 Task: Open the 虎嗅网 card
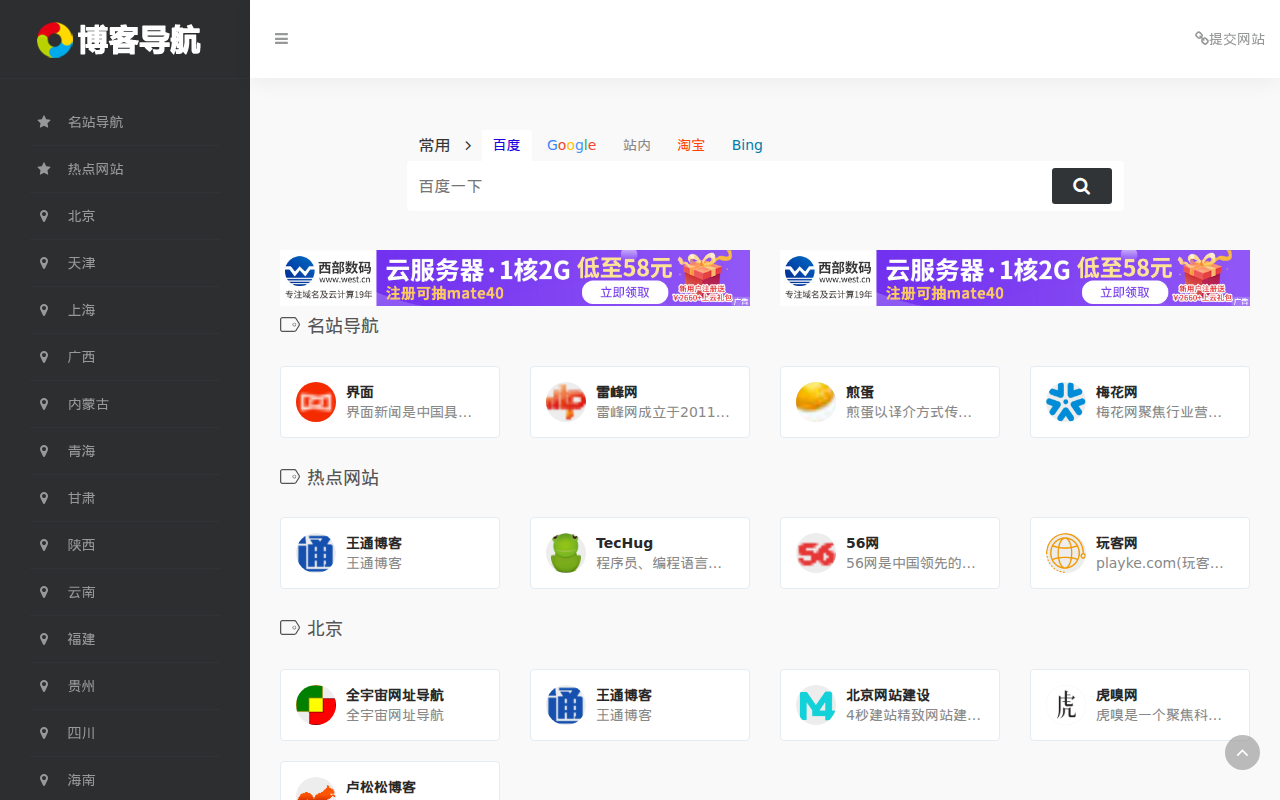pos(1139,704)
